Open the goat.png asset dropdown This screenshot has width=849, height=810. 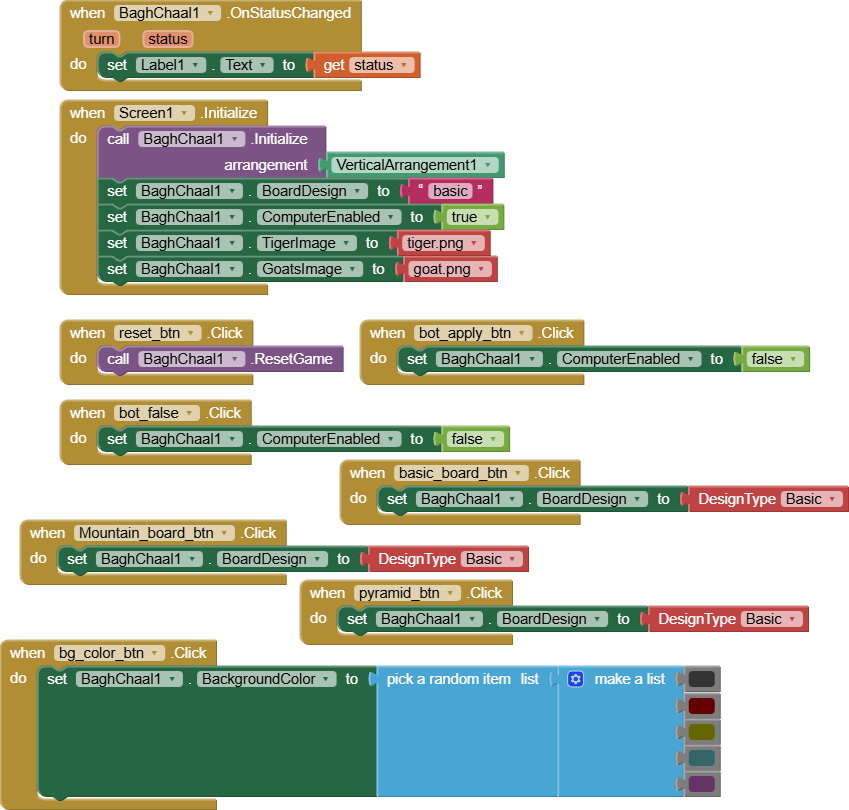(484, 269)
